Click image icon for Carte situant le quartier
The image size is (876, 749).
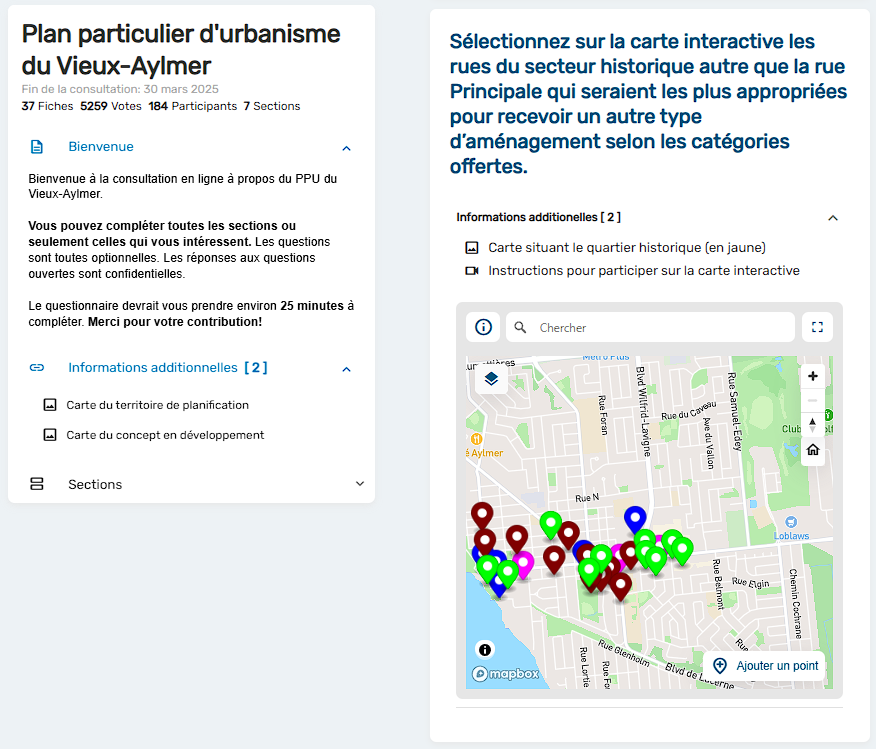click(x=472, y=247)
